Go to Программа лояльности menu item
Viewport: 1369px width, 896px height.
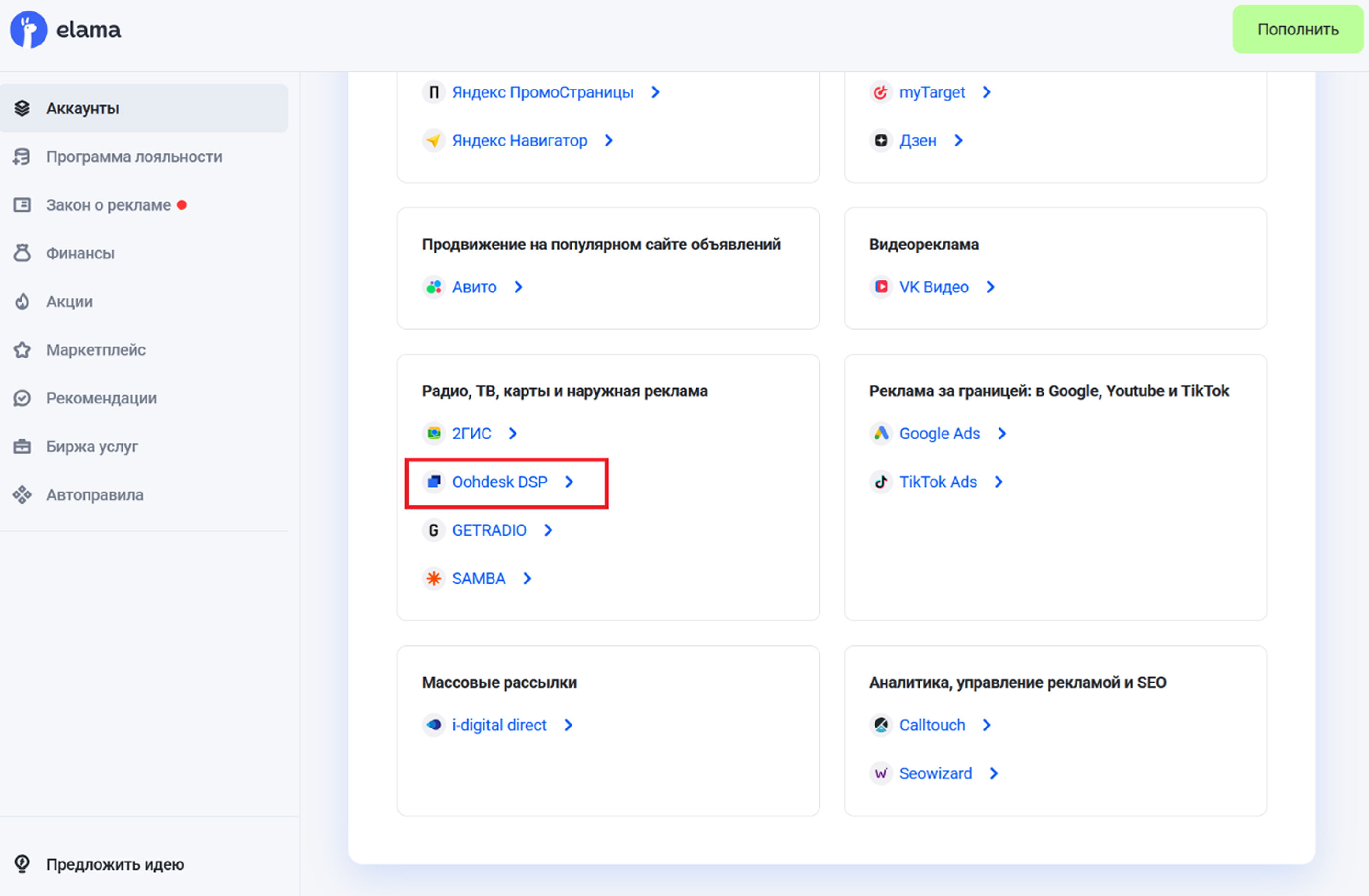pyautogui.click(x=134, y=157)
